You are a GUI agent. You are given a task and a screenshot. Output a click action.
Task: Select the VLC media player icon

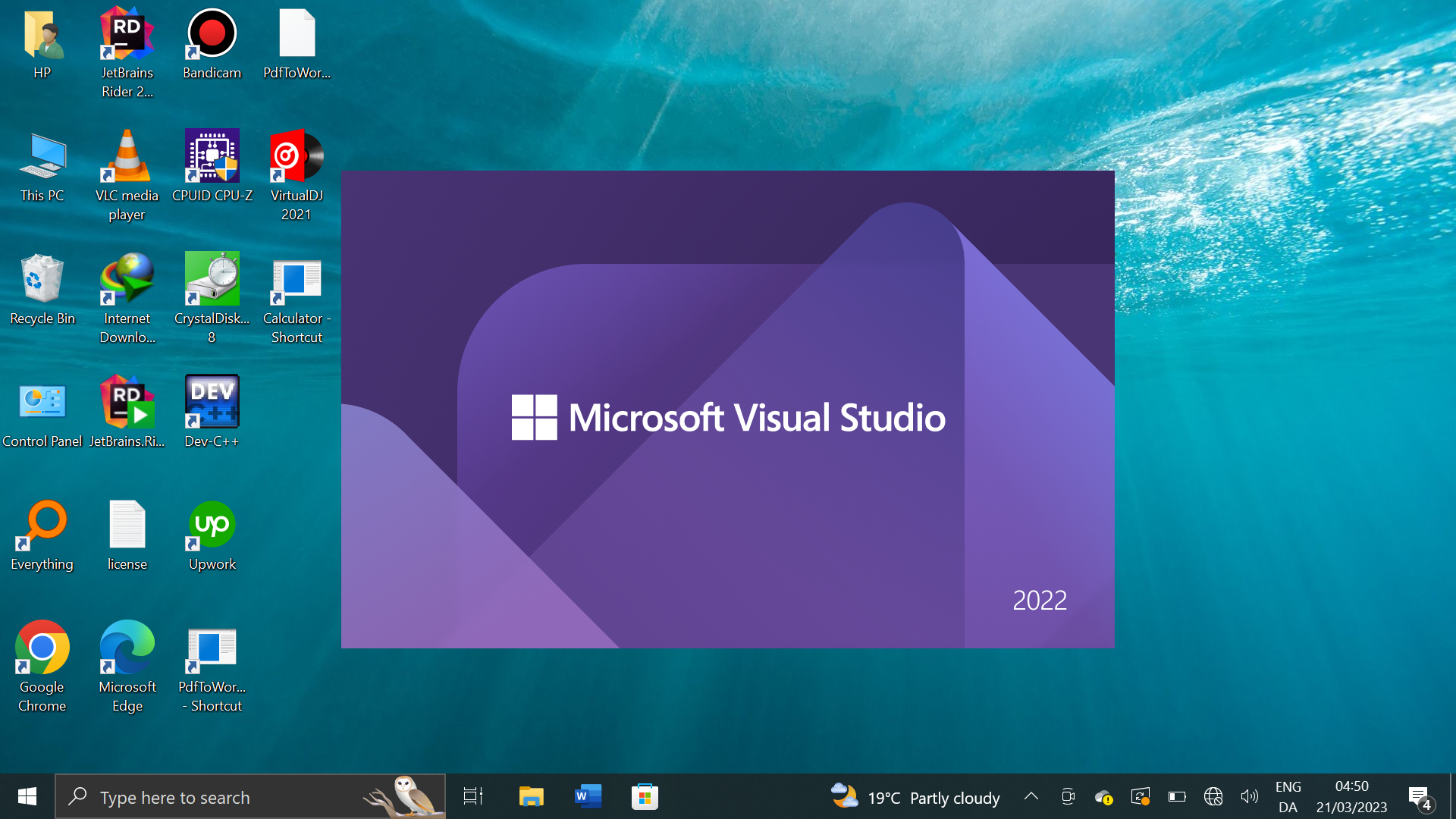click(x=127, y=157)
